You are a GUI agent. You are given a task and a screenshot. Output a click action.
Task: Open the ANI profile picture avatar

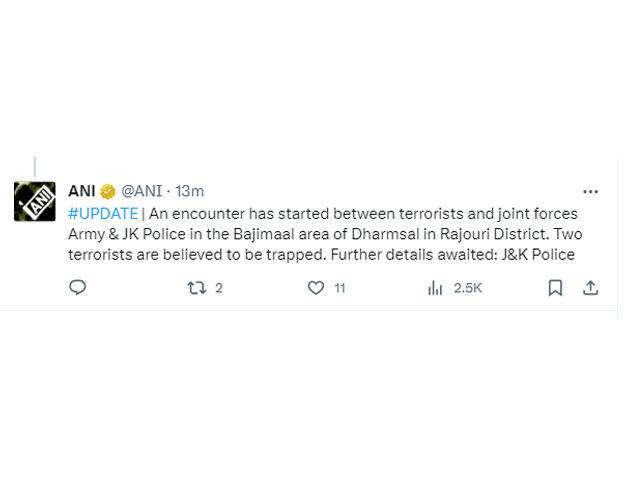[35, 202]
